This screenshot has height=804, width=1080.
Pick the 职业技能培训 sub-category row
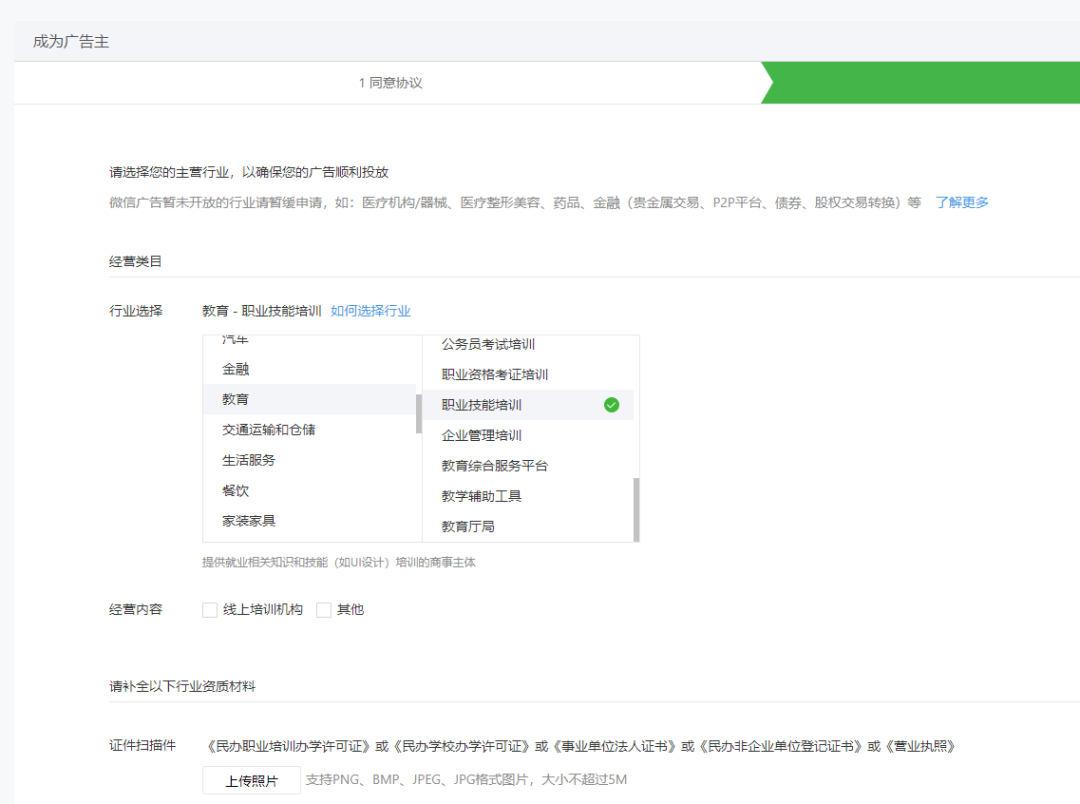click(x=528, y=405)
